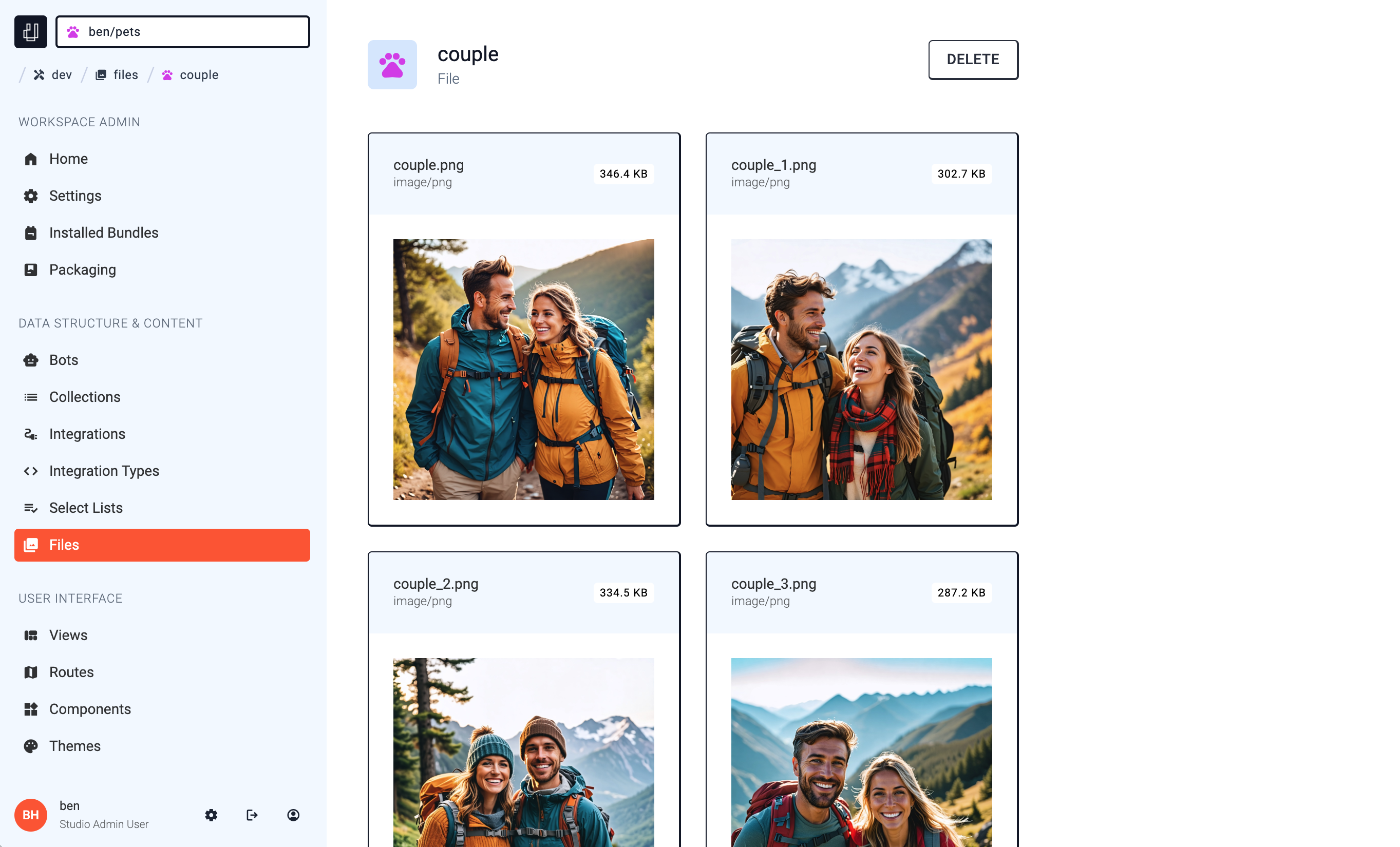Open Installed Bundles
This screenshot has width=1400, height=847.
(x=162, y=233)
